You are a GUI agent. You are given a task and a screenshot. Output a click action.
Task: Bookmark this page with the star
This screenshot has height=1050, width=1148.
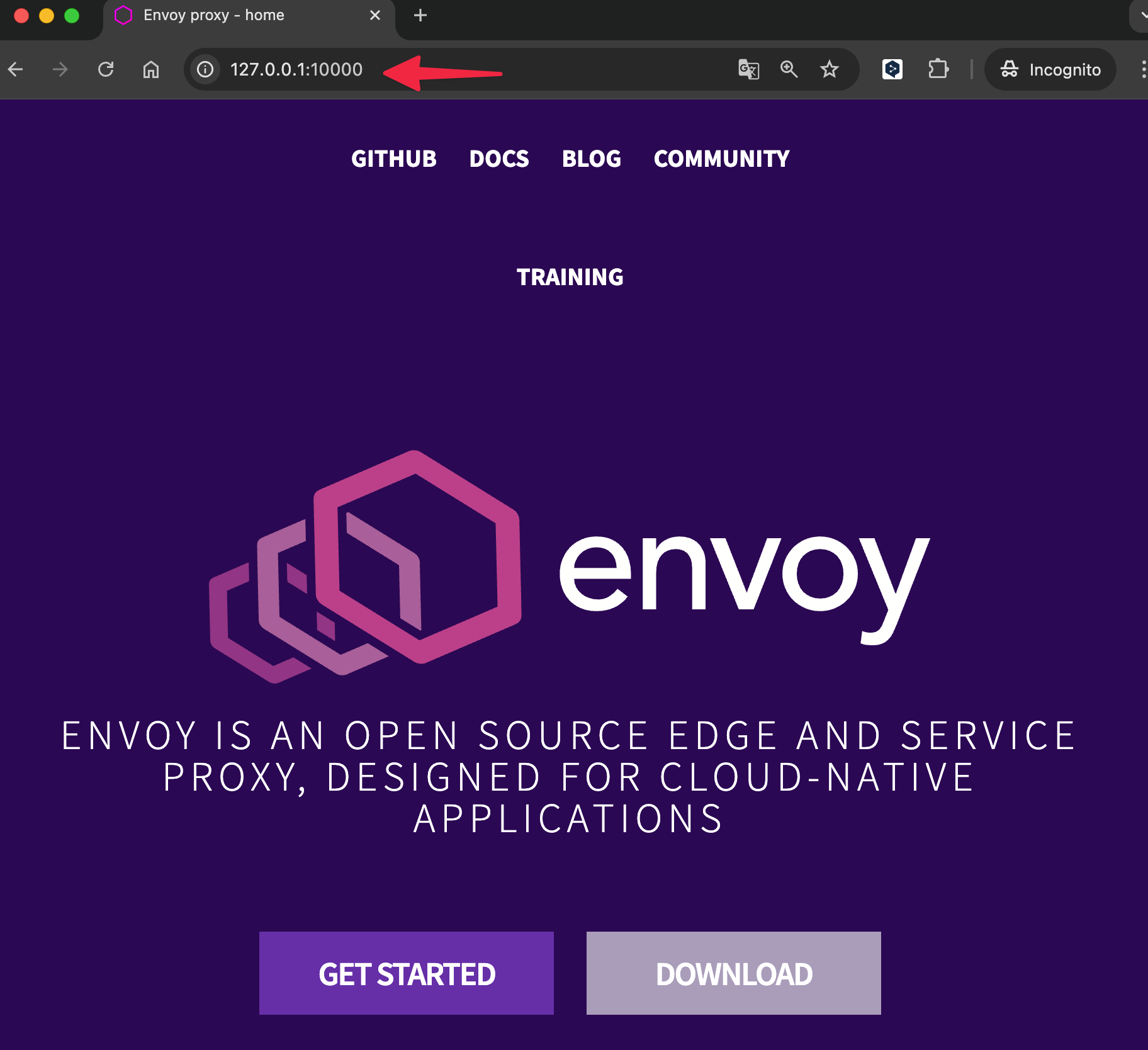coord(830,69)
